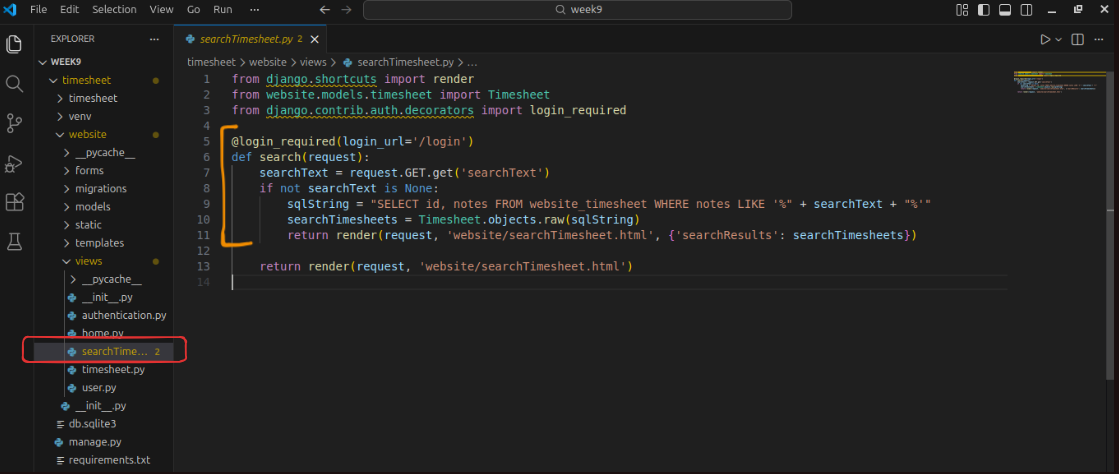The height and width of the screenshot is (474, 1119).
Task: Open the Search view in activity bar
Action: click(x=14, y=84)
